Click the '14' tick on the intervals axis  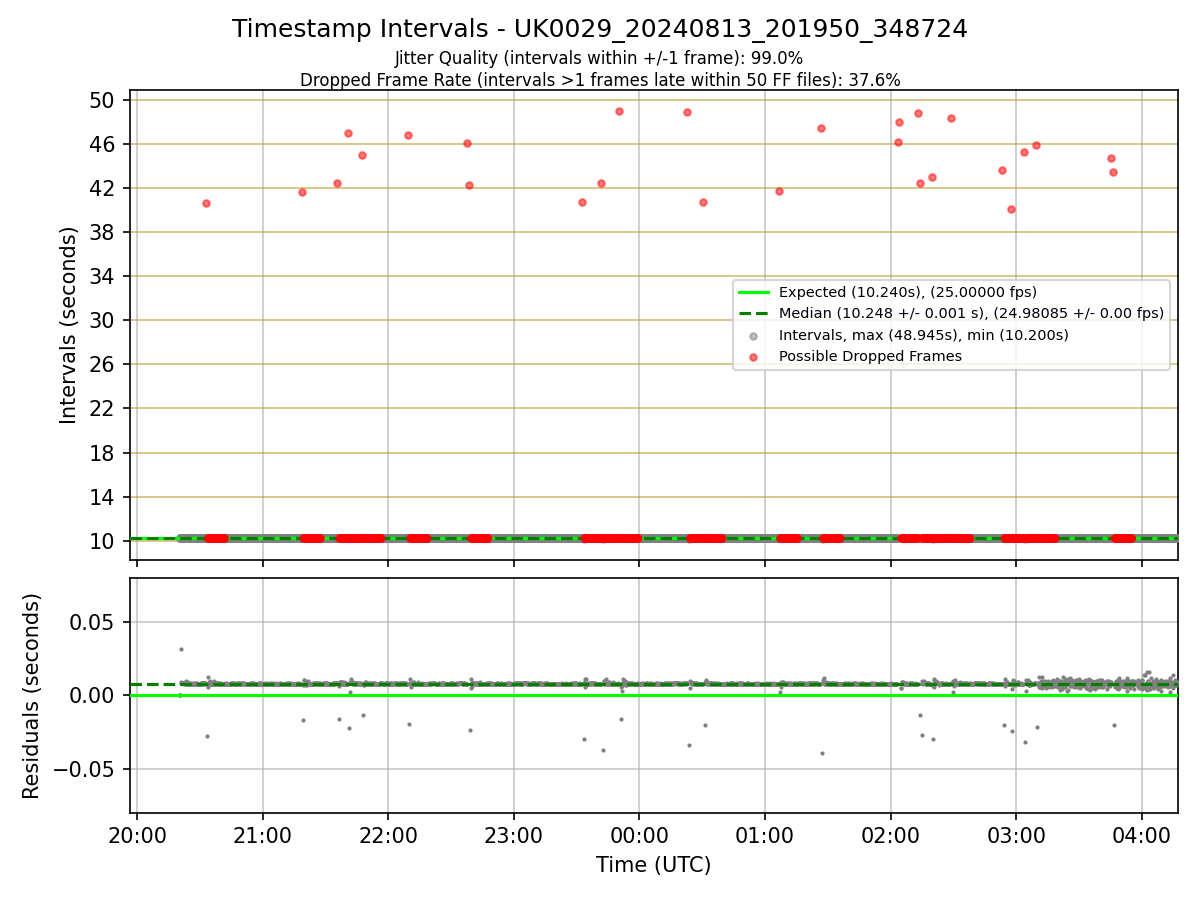point(103,497)
